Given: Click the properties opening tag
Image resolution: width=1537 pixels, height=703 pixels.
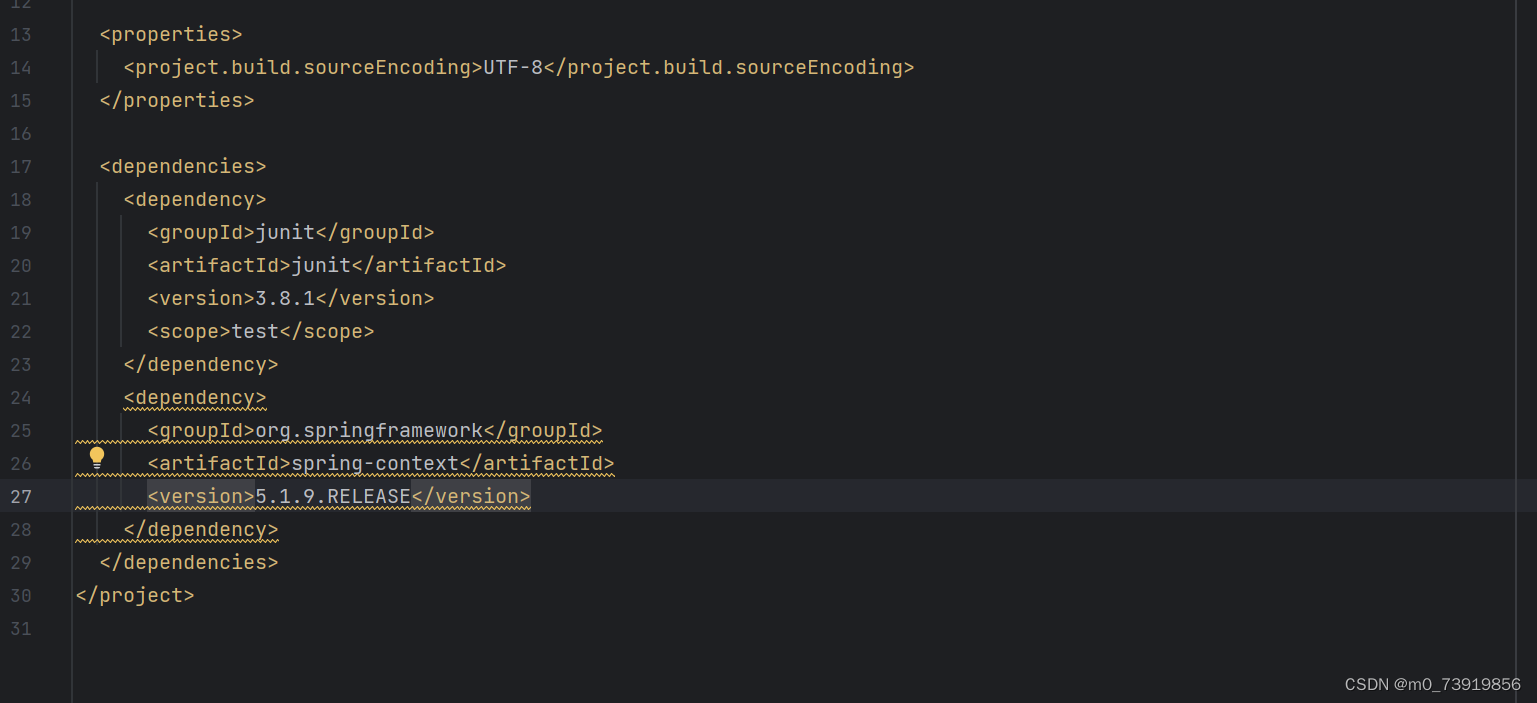Looking at the screenshot, I should point(170,34).
